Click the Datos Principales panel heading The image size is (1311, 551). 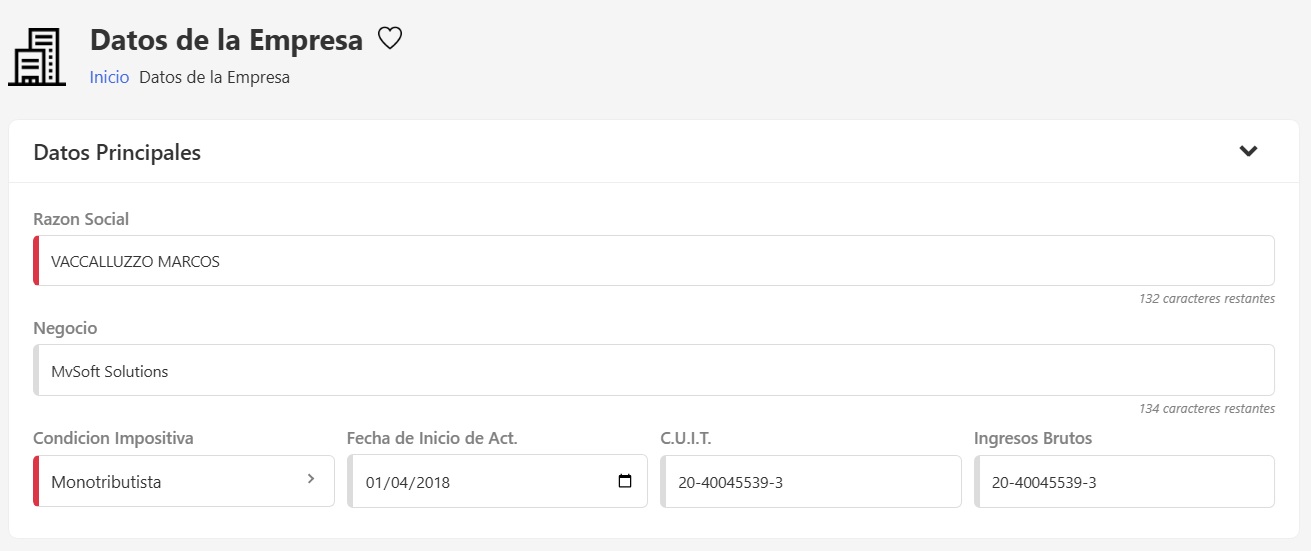click(117, 153)
